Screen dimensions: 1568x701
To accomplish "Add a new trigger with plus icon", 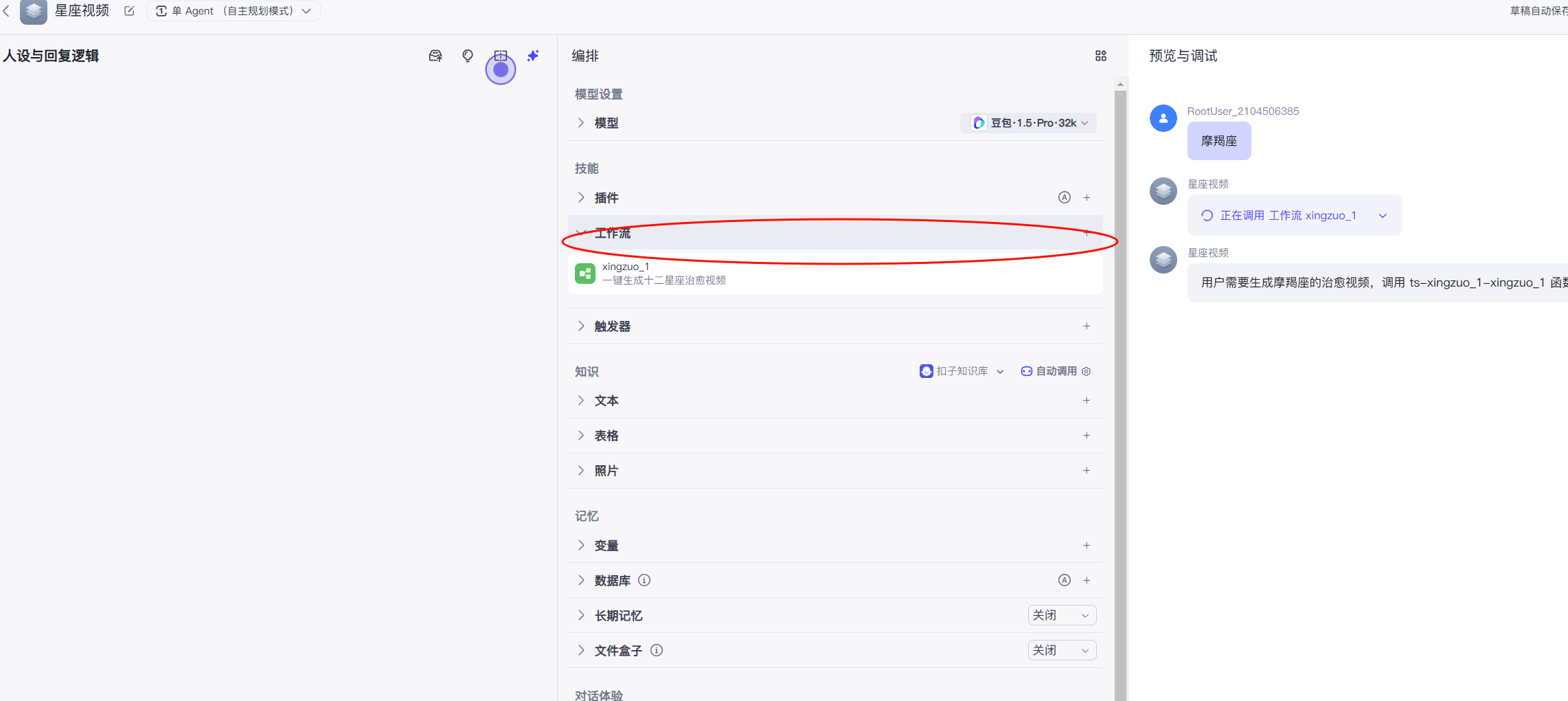I will pos(1087,326).
